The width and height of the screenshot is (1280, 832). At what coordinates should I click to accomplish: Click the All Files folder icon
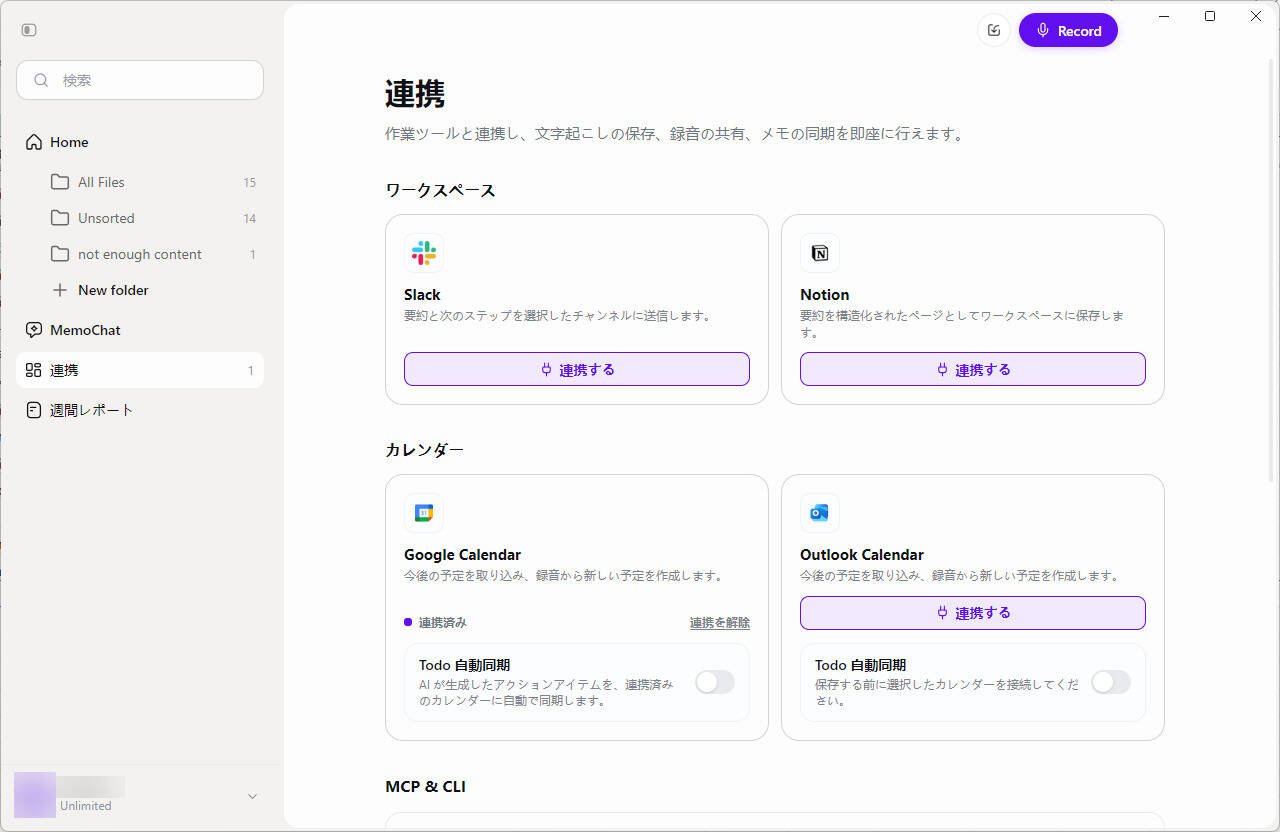pyautogui.click(x=60, y=182)
